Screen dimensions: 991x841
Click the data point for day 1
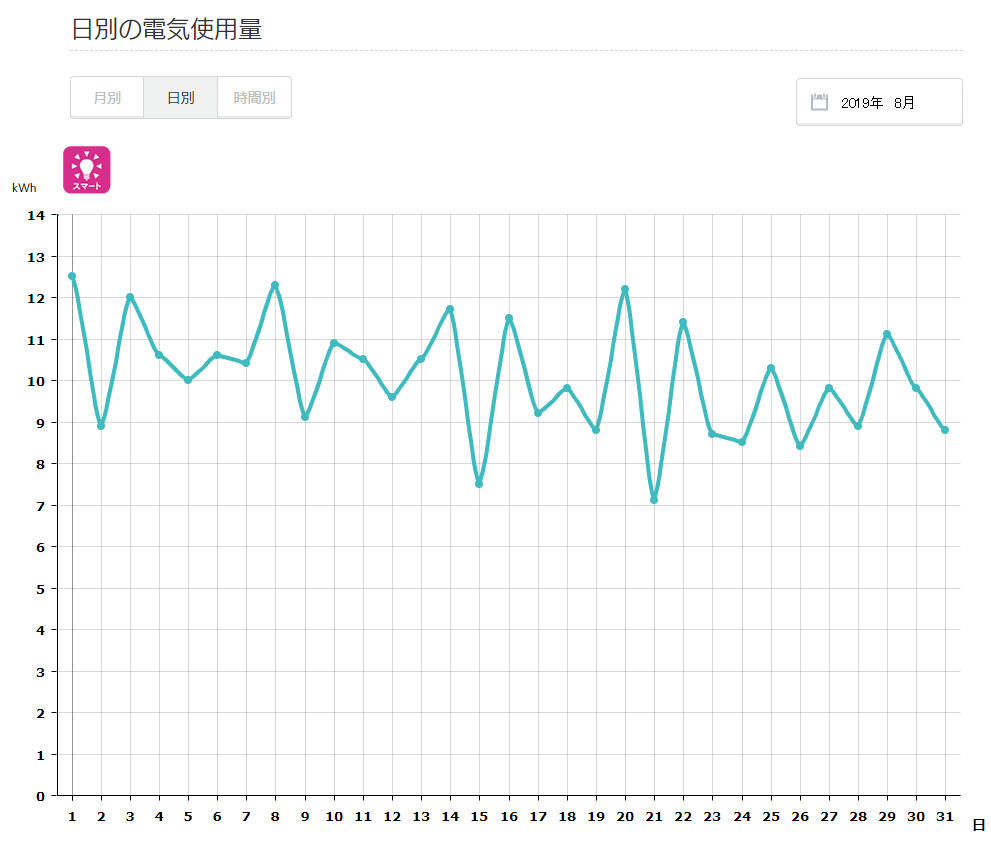(x=72, y=276)
